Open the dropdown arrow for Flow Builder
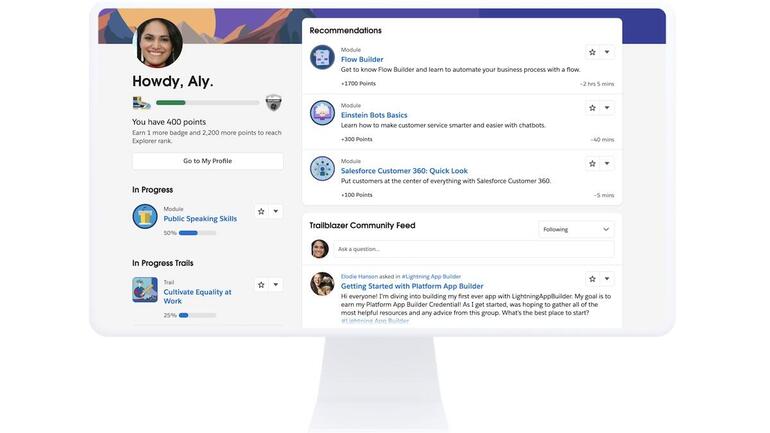 (x=607, y=52)
